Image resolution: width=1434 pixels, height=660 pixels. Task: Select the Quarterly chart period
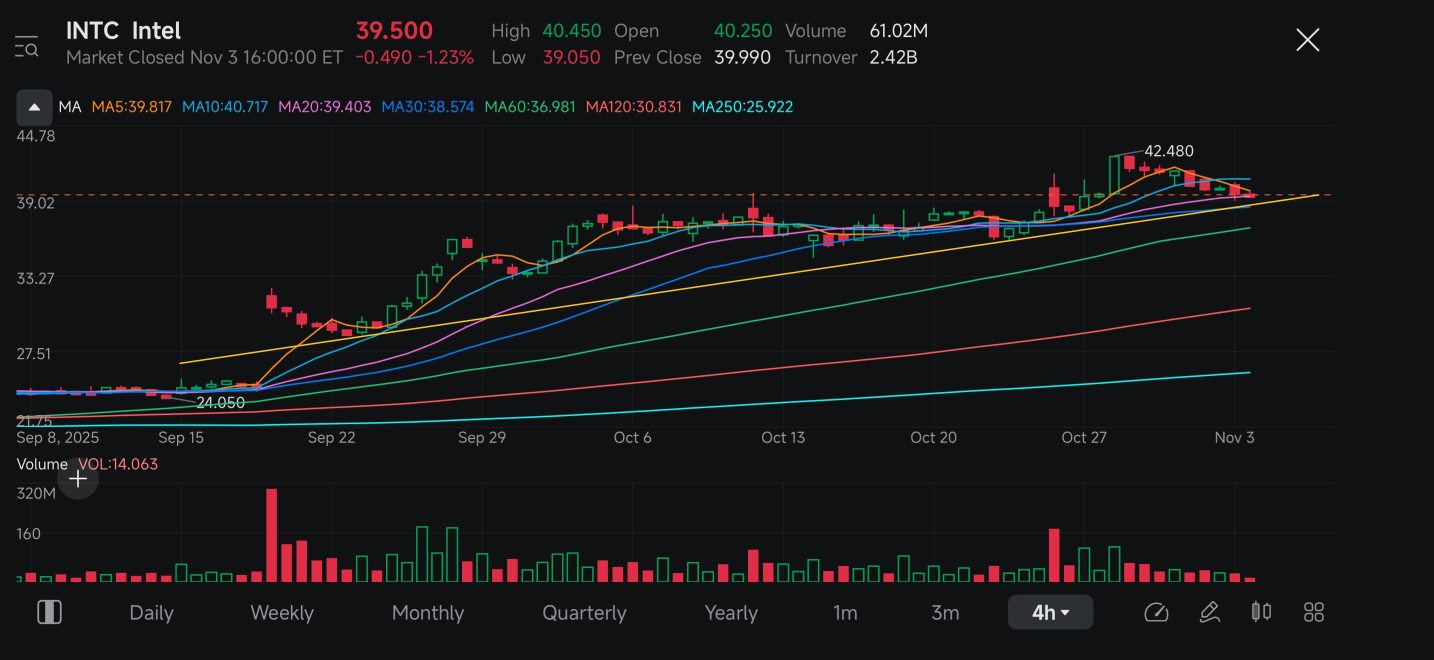point(584,613)
